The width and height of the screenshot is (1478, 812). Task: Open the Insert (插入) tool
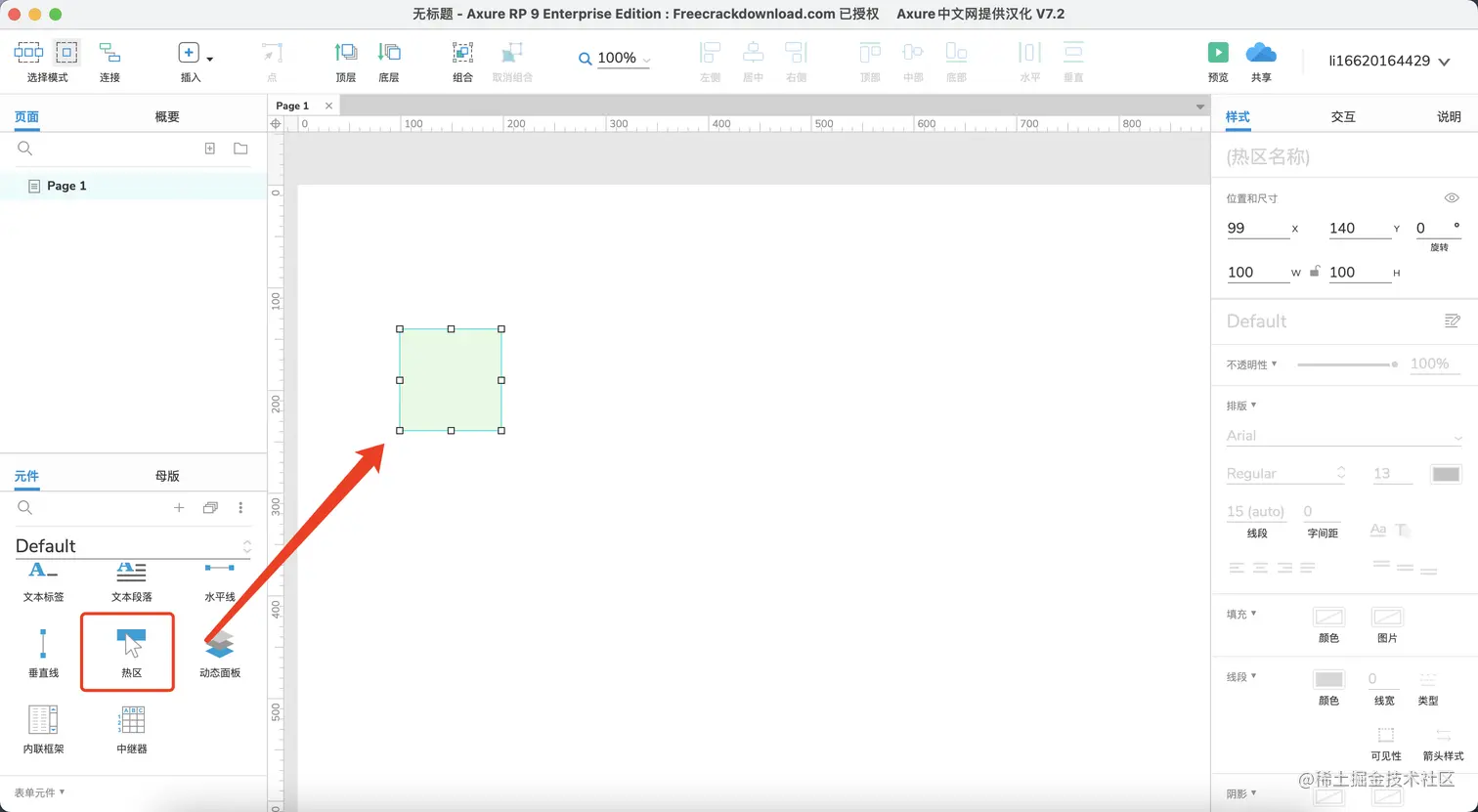[189, 53]
